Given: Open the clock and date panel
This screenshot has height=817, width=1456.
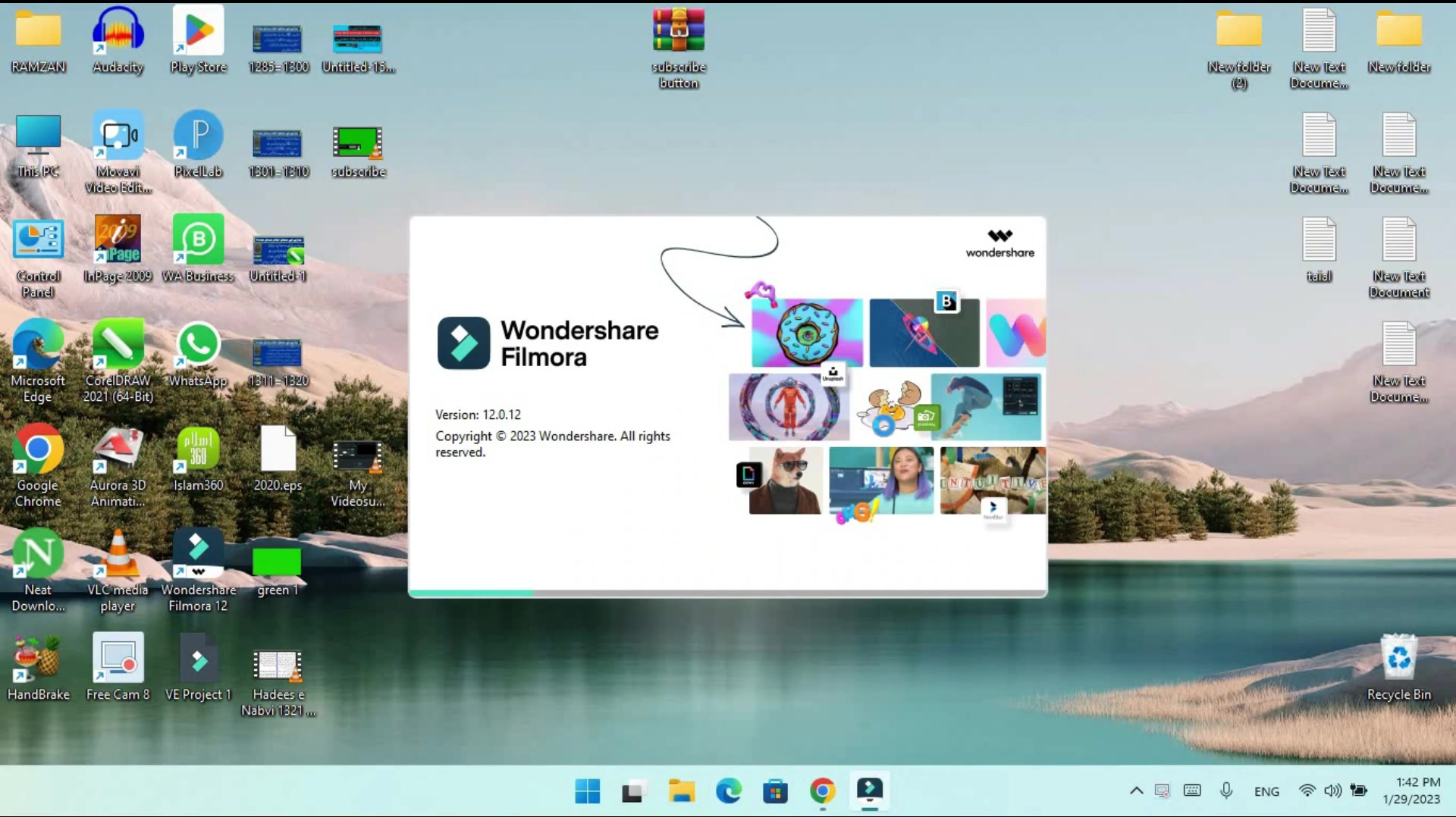Looking at the screenshot, I should coord(1411,790).
